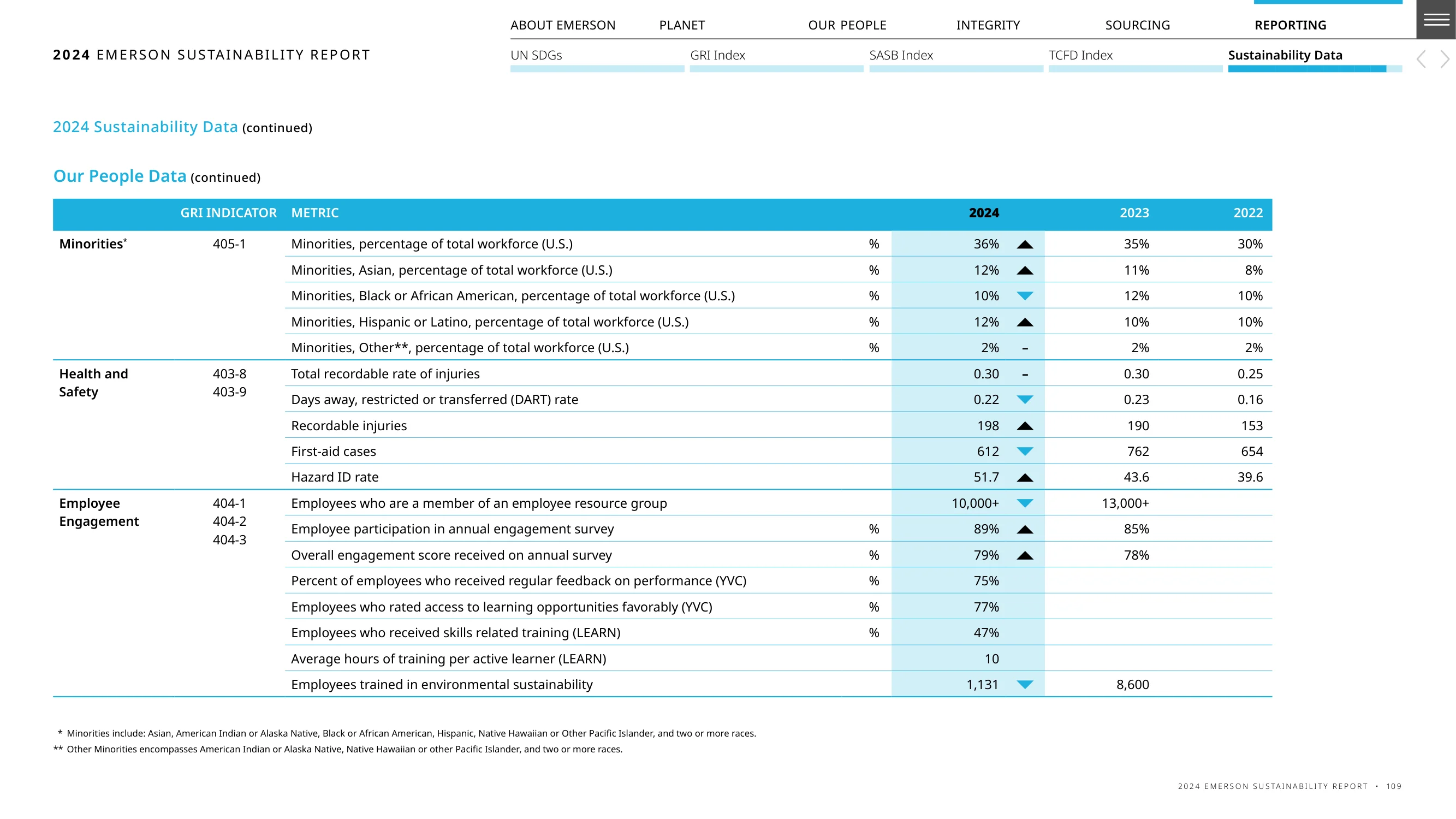Go to next page arrow
Image resolution: width=1456 pixels, height=819 pixels.
pyautogui.click(x=1445, y=59)
